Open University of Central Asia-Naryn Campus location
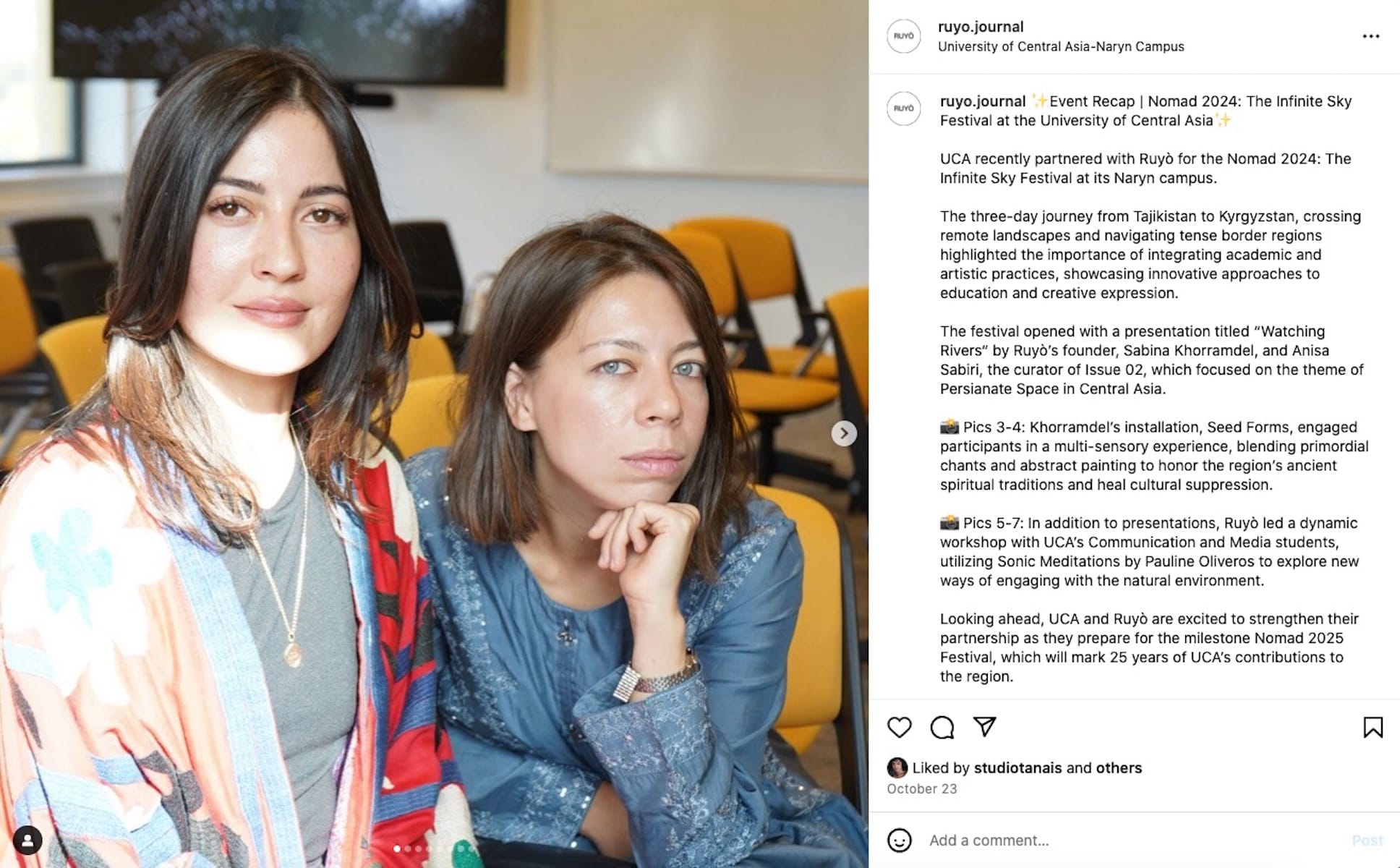 1061,46
